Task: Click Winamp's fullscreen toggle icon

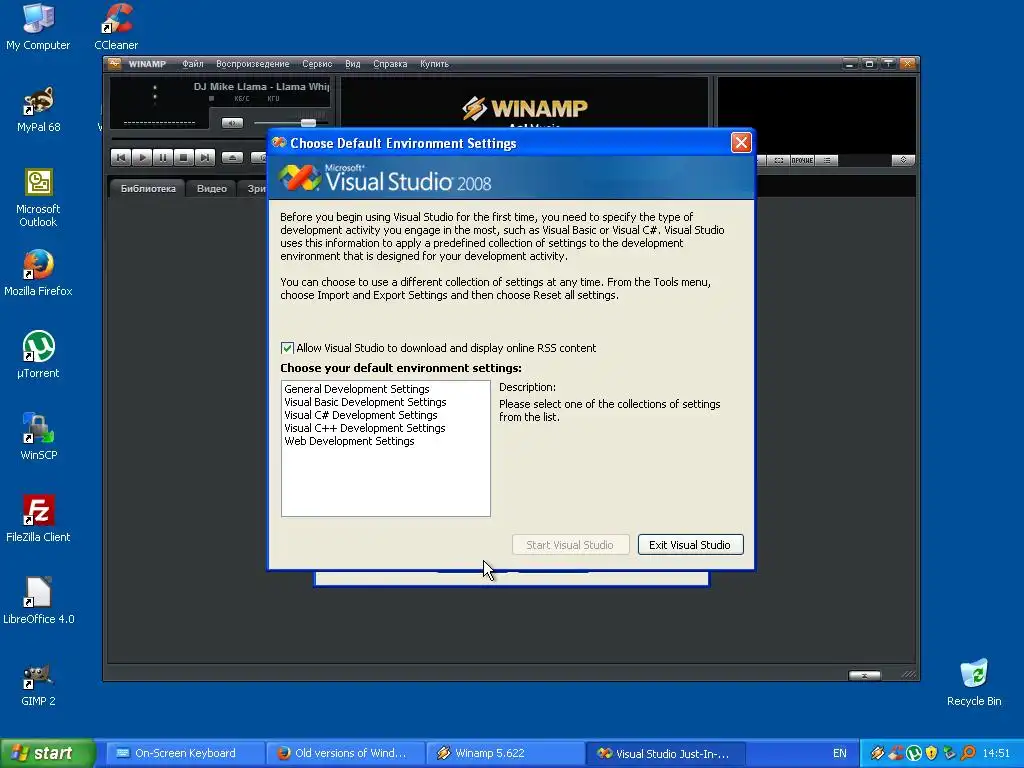Action: (x=778, y=160)
